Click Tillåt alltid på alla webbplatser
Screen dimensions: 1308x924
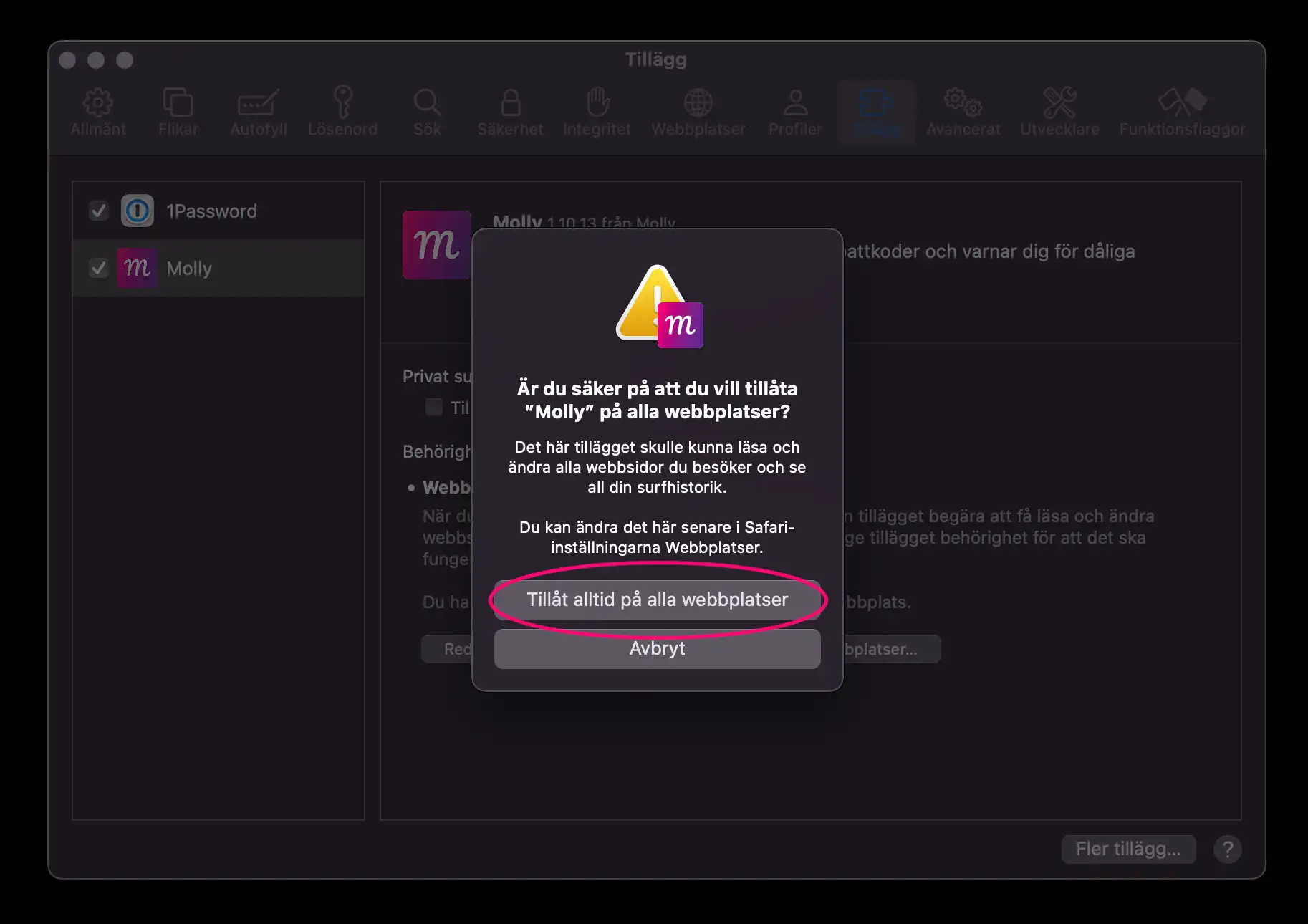pyautogui.click(x=657, y=600)
